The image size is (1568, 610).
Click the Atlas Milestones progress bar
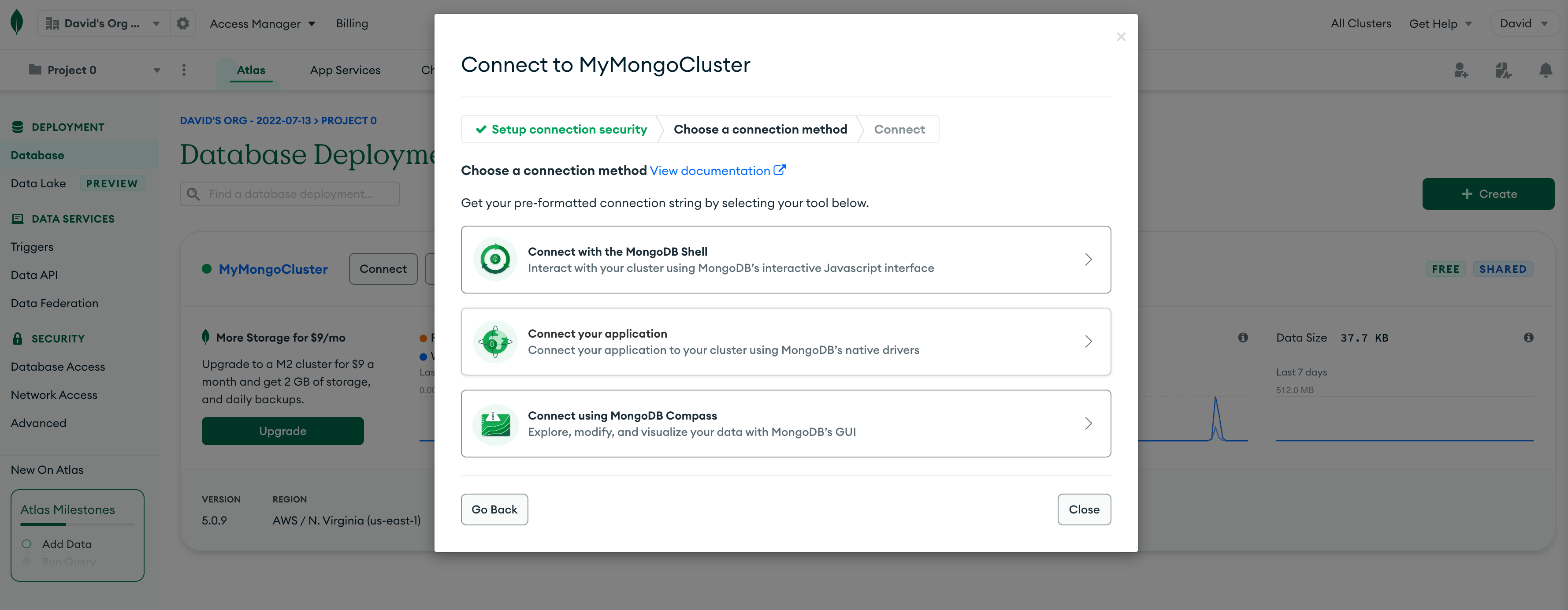coord(77,524)
